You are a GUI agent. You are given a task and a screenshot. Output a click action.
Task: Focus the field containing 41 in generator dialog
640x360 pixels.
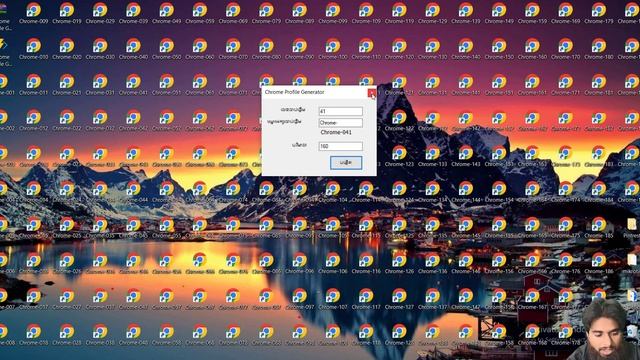pyautogui.click(x=340, y=111)
